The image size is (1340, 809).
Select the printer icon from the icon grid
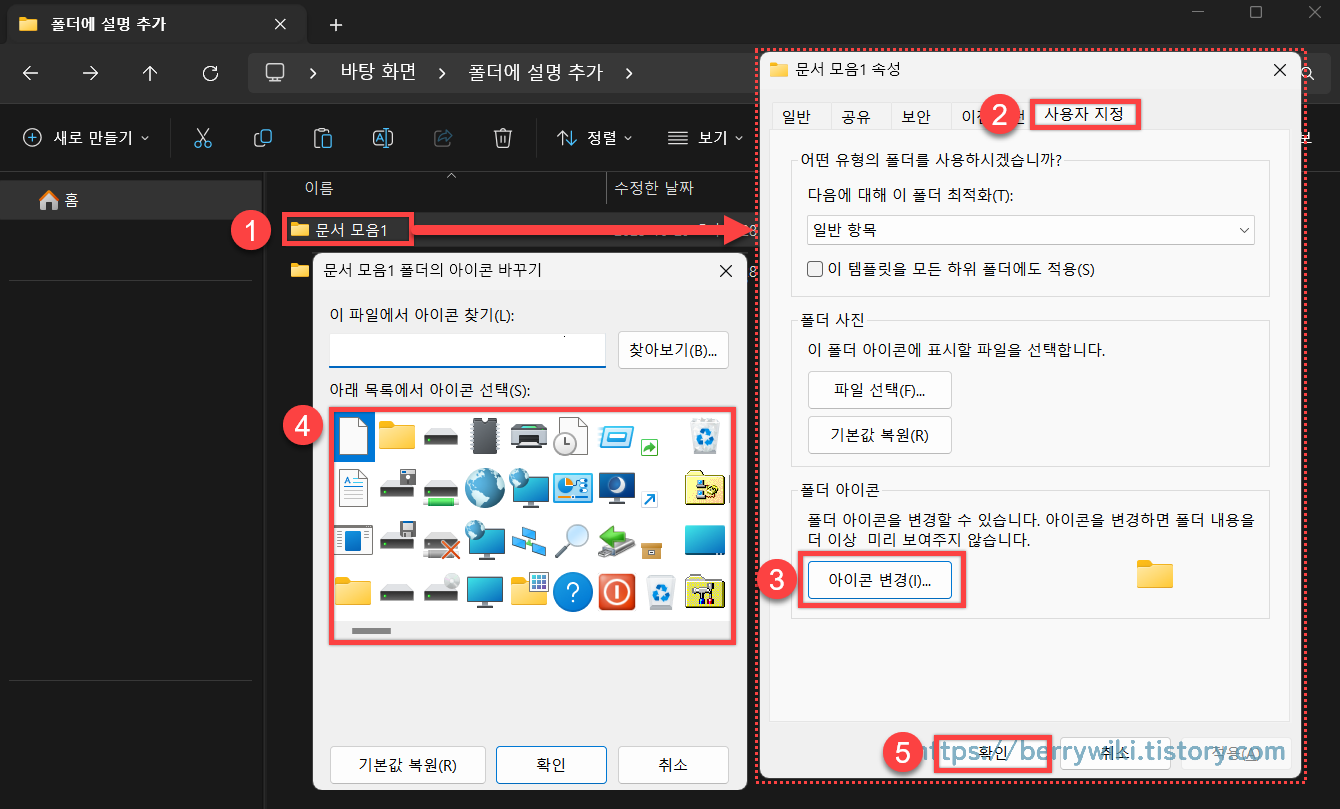pyautogui.click(x=529, y=435)
